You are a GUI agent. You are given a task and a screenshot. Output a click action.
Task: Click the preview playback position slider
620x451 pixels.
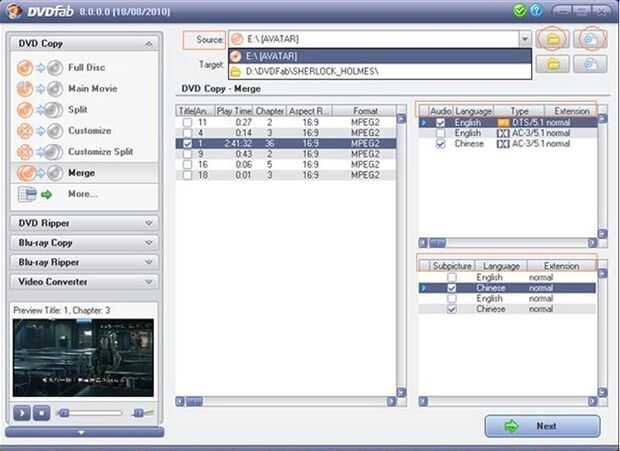pyautogui.click(x=91, y=413)
